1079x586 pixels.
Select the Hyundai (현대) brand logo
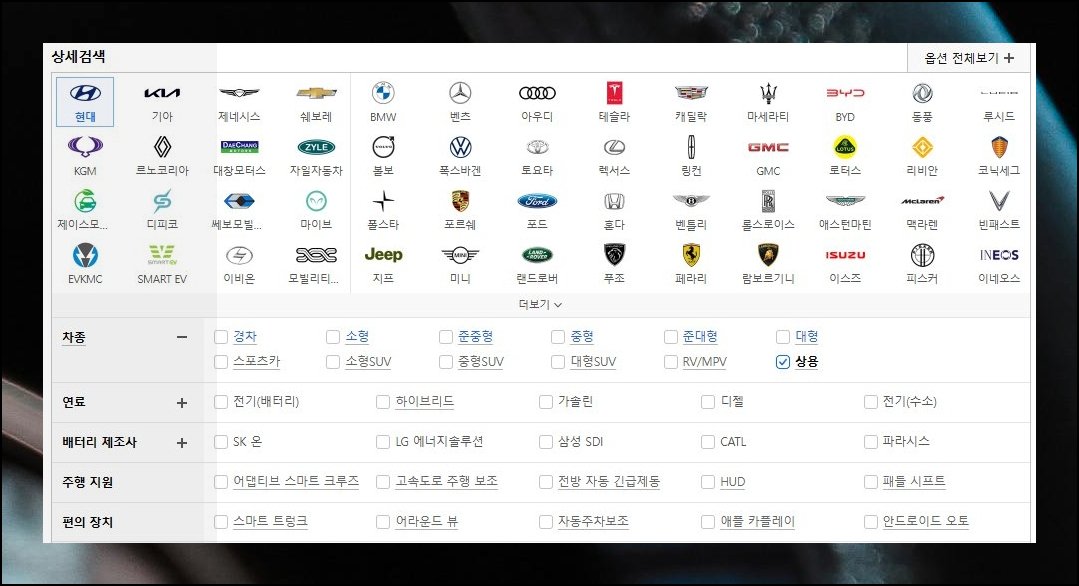click(x=85, y=93)
